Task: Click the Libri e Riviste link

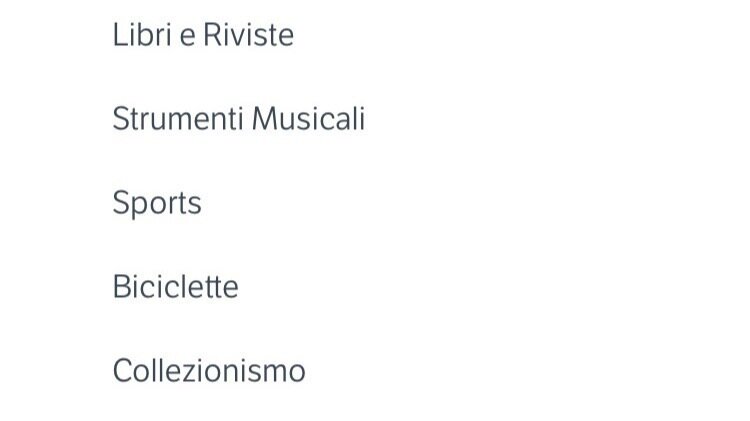Action: pyautogui.click(x=203, y=35)
